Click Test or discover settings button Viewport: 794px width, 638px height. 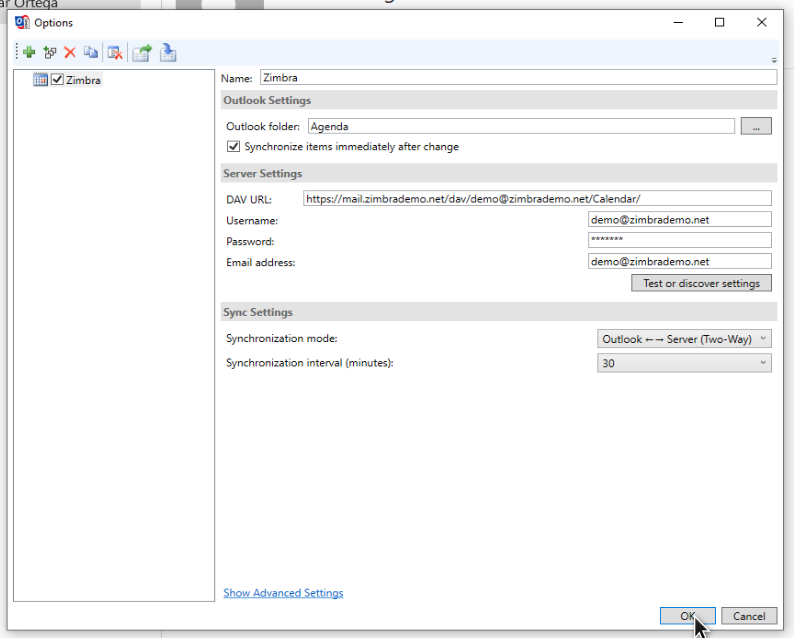[701, 283]
